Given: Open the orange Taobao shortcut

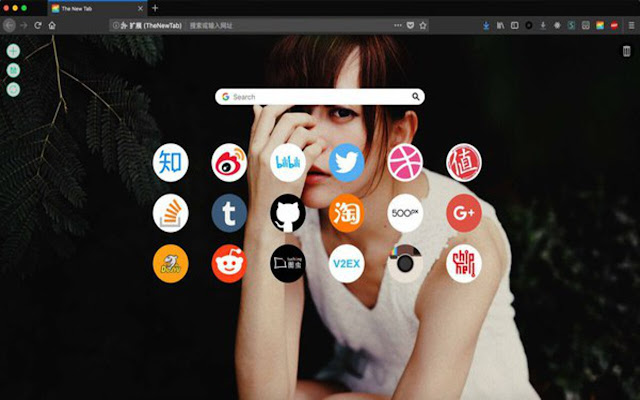Looking at the screenshot, I should [347, 213].
